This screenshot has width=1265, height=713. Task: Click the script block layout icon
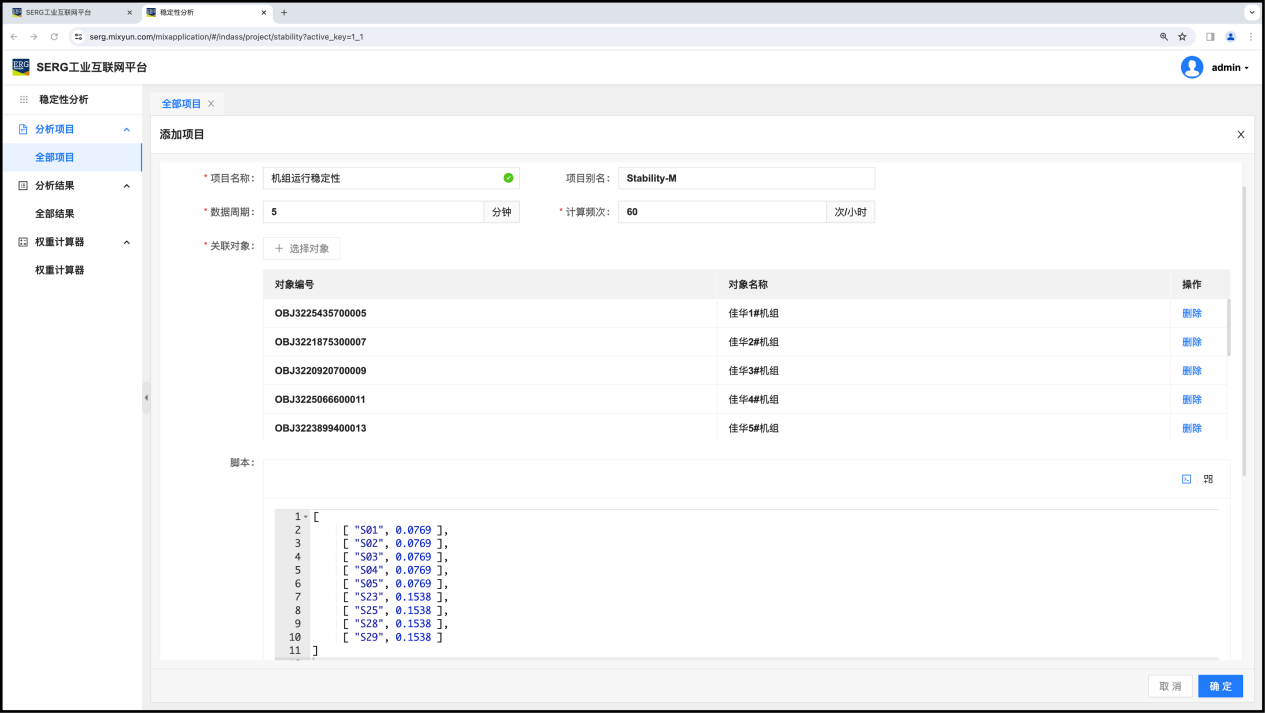1208,479
